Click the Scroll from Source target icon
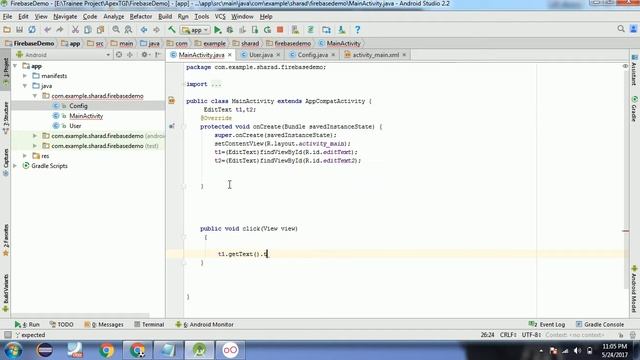640x360 pixels. (119, 55)
